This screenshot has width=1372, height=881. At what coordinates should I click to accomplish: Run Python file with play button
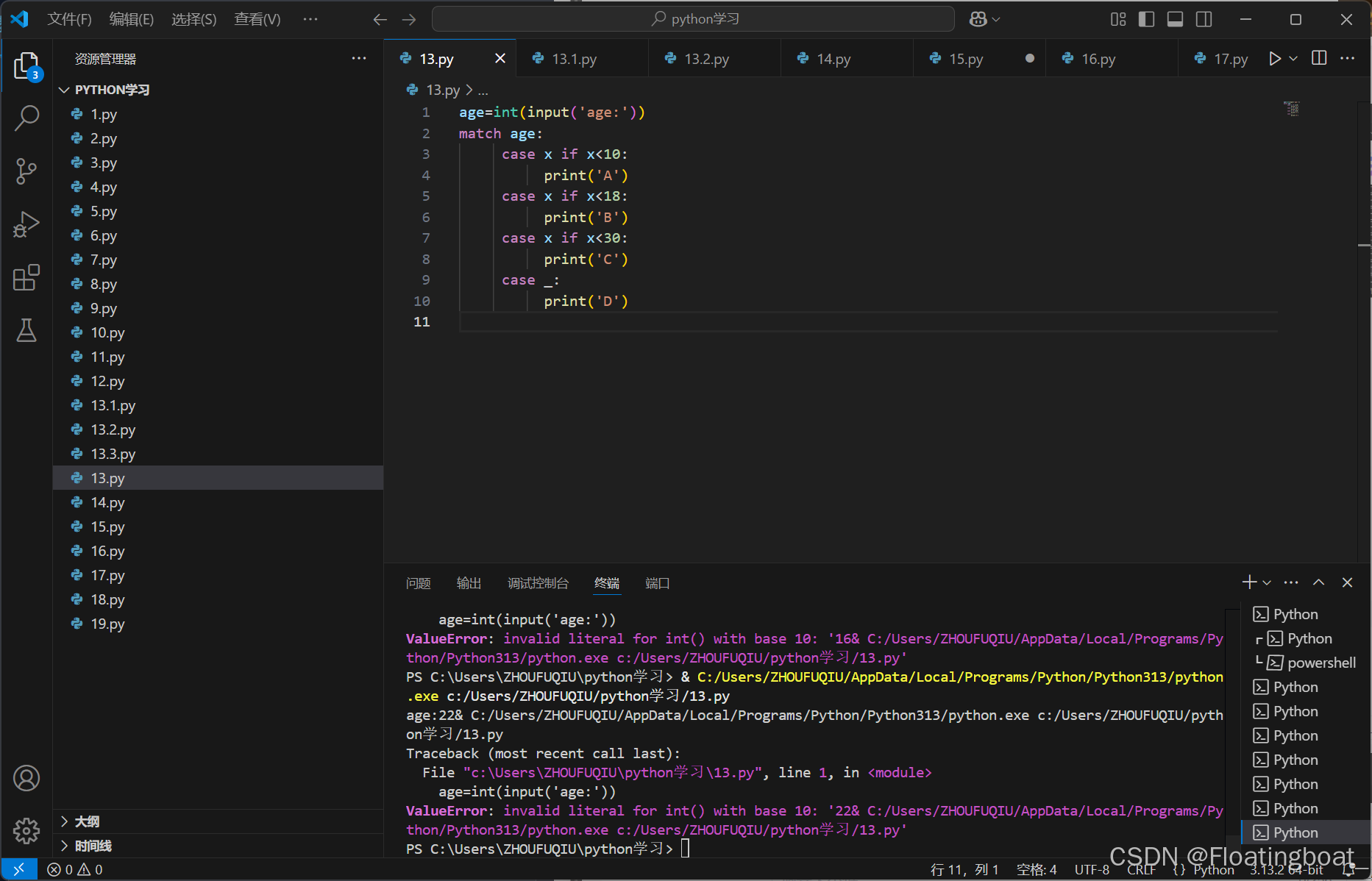1275,59
